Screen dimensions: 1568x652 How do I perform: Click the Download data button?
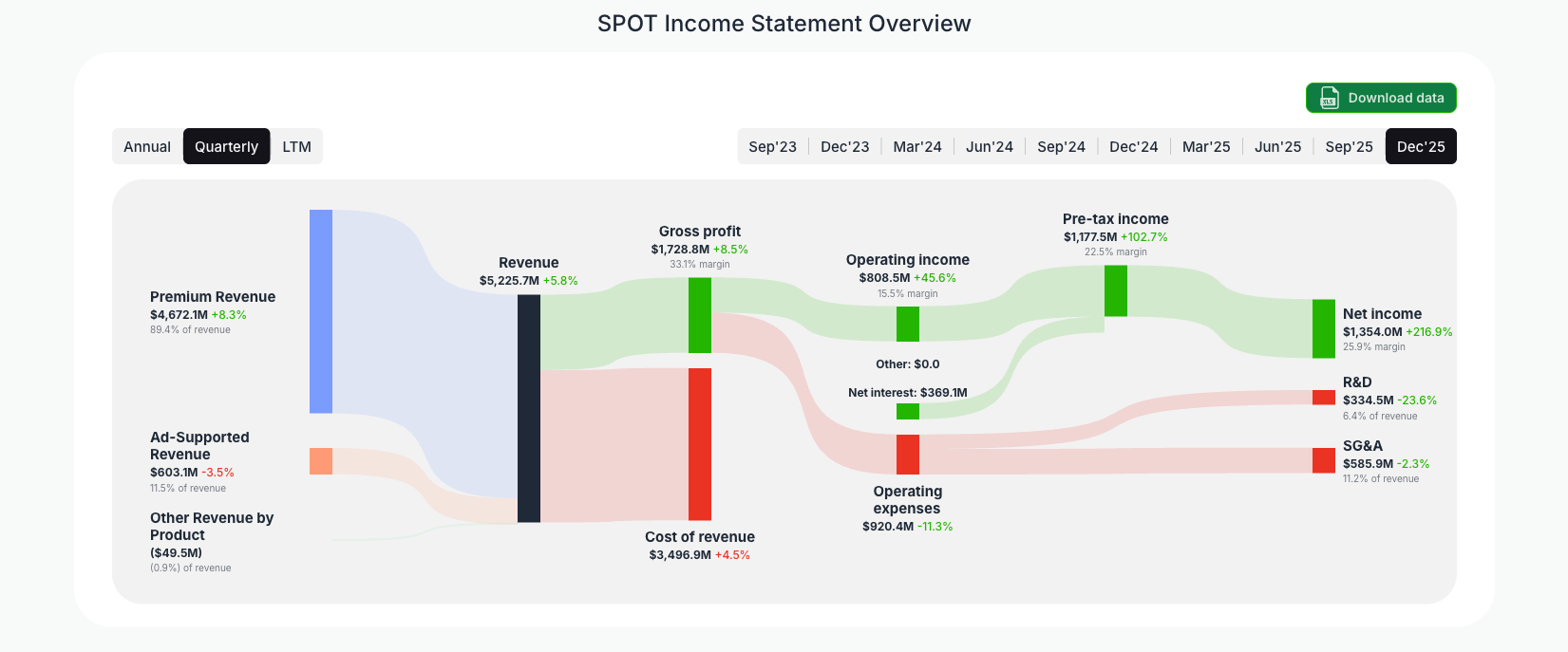(x=1380, y=98)
